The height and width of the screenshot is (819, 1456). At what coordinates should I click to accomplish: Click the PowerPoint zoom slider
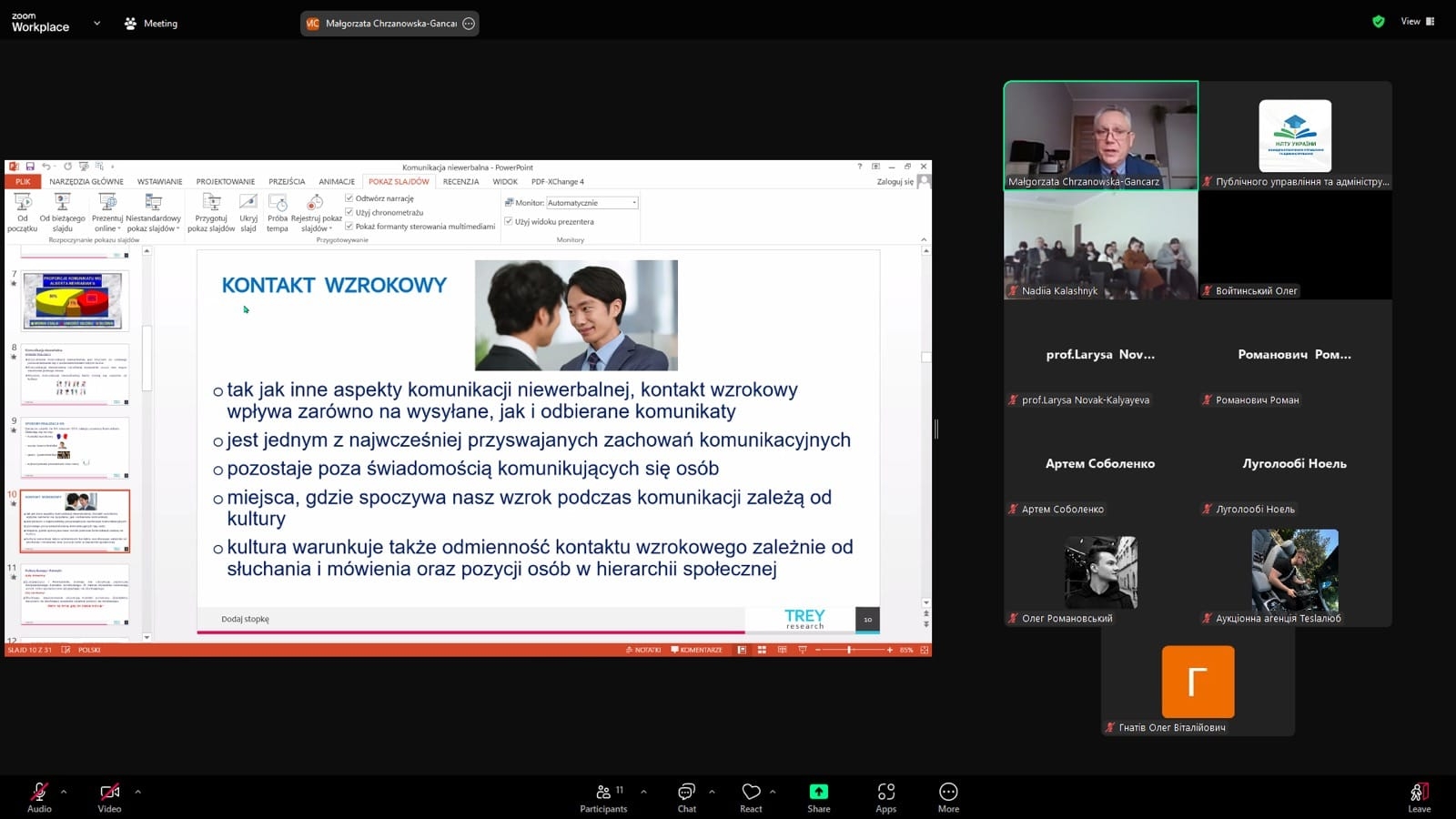[849, 650]
